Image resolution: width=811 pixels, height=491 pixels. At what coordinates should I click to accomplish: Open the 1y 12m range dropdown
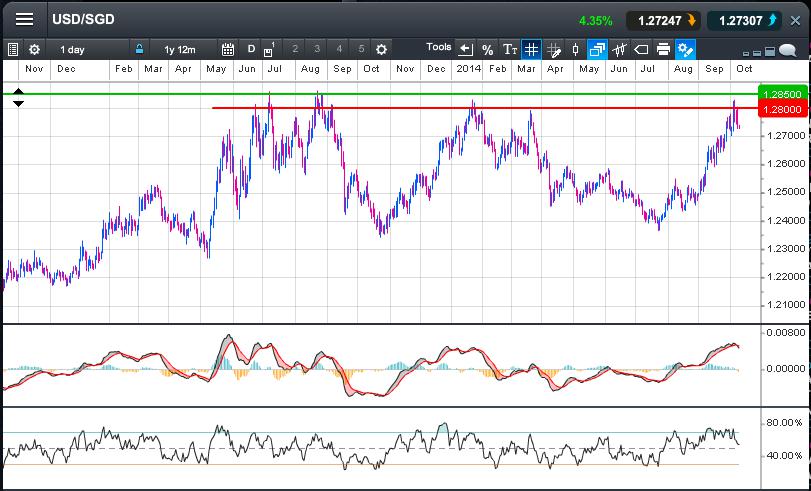coord(180,49)
